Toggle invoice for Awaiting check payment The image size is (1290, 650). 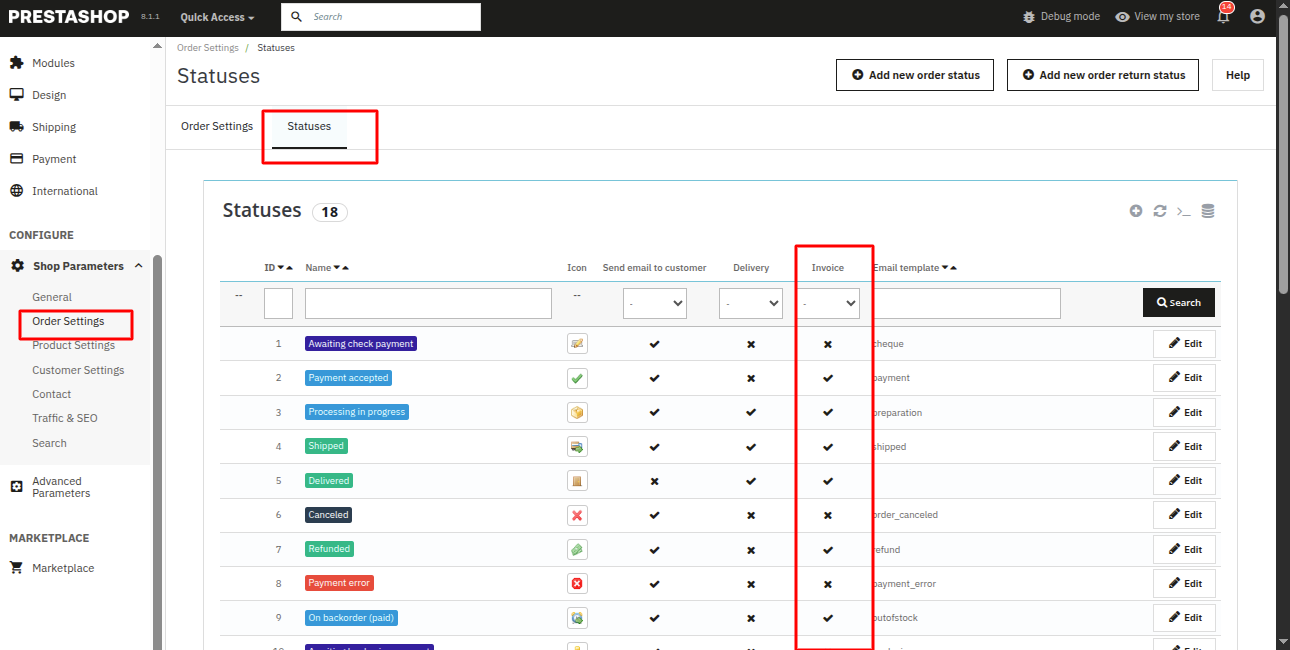click(828, 344)
